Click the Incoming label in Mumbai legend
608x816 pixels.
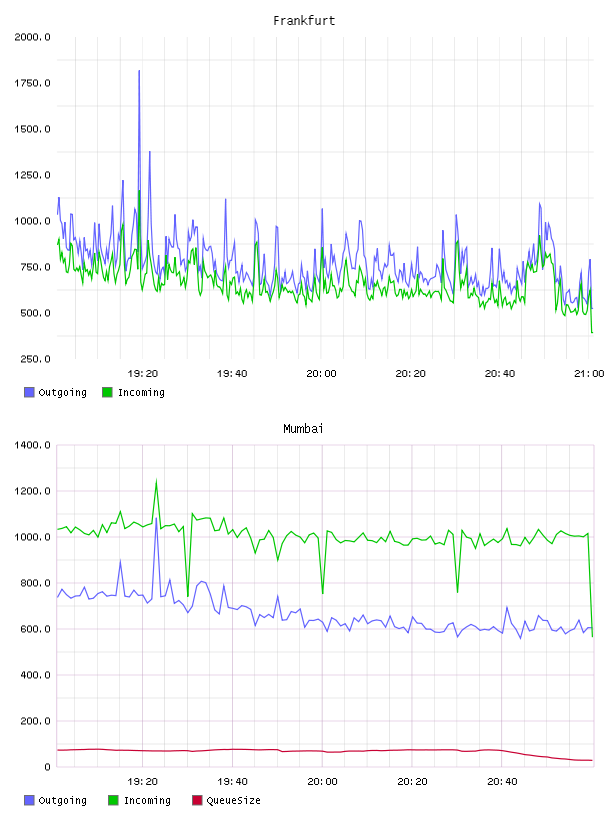tap(147, 800)
